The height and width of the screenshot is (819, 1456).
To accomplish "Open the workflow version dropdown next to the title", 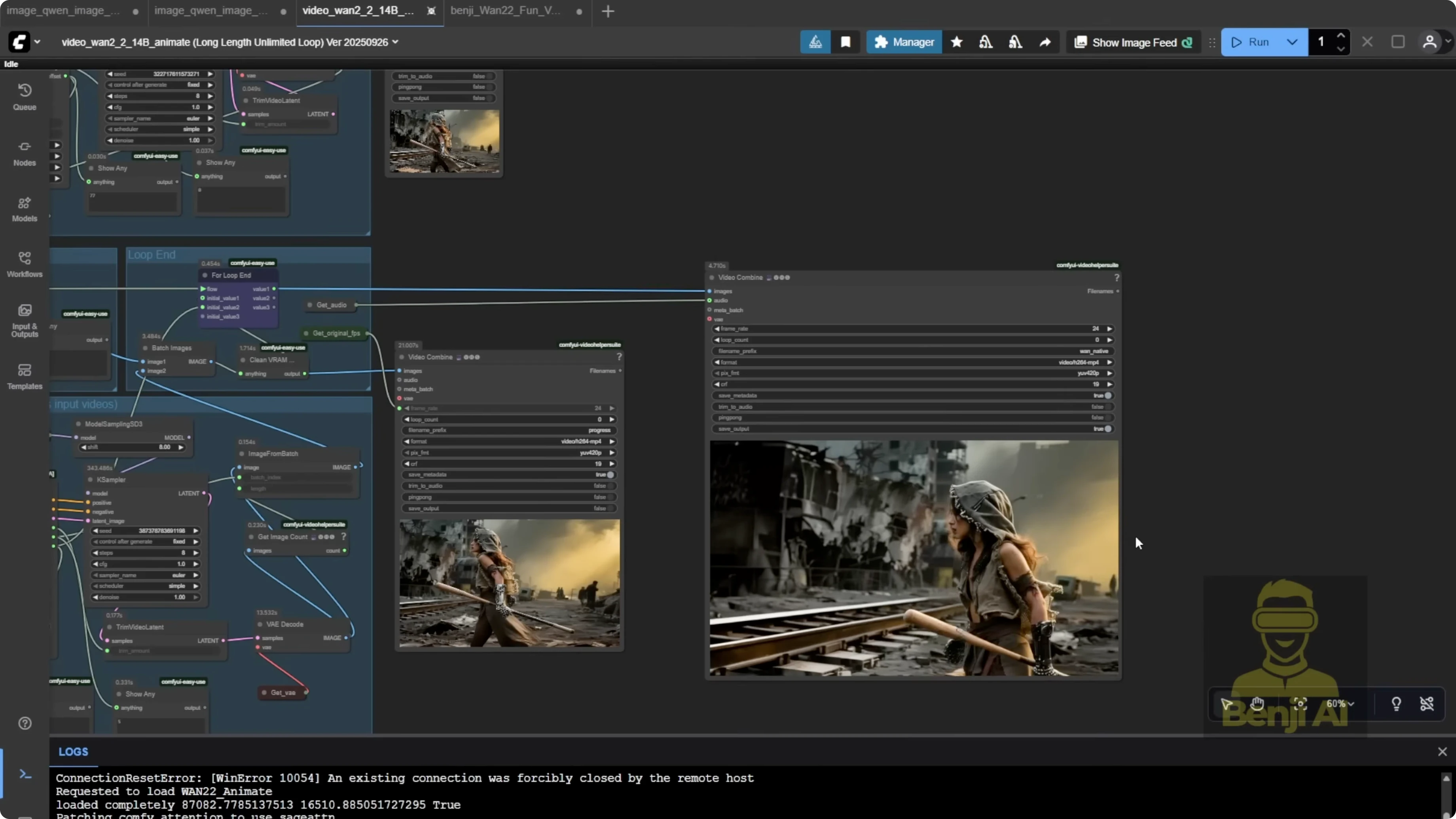I will click(396, 42).
